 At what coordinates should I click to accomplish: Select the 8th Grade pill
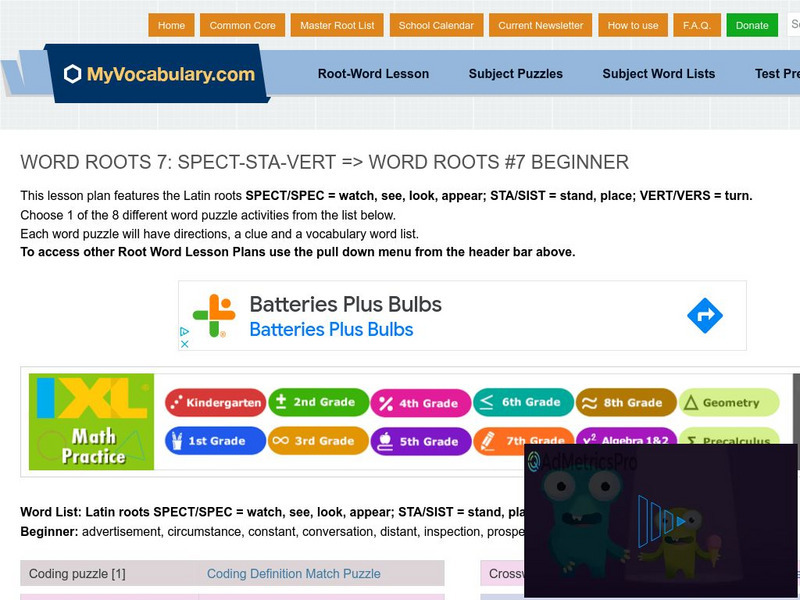pos(626,403)
